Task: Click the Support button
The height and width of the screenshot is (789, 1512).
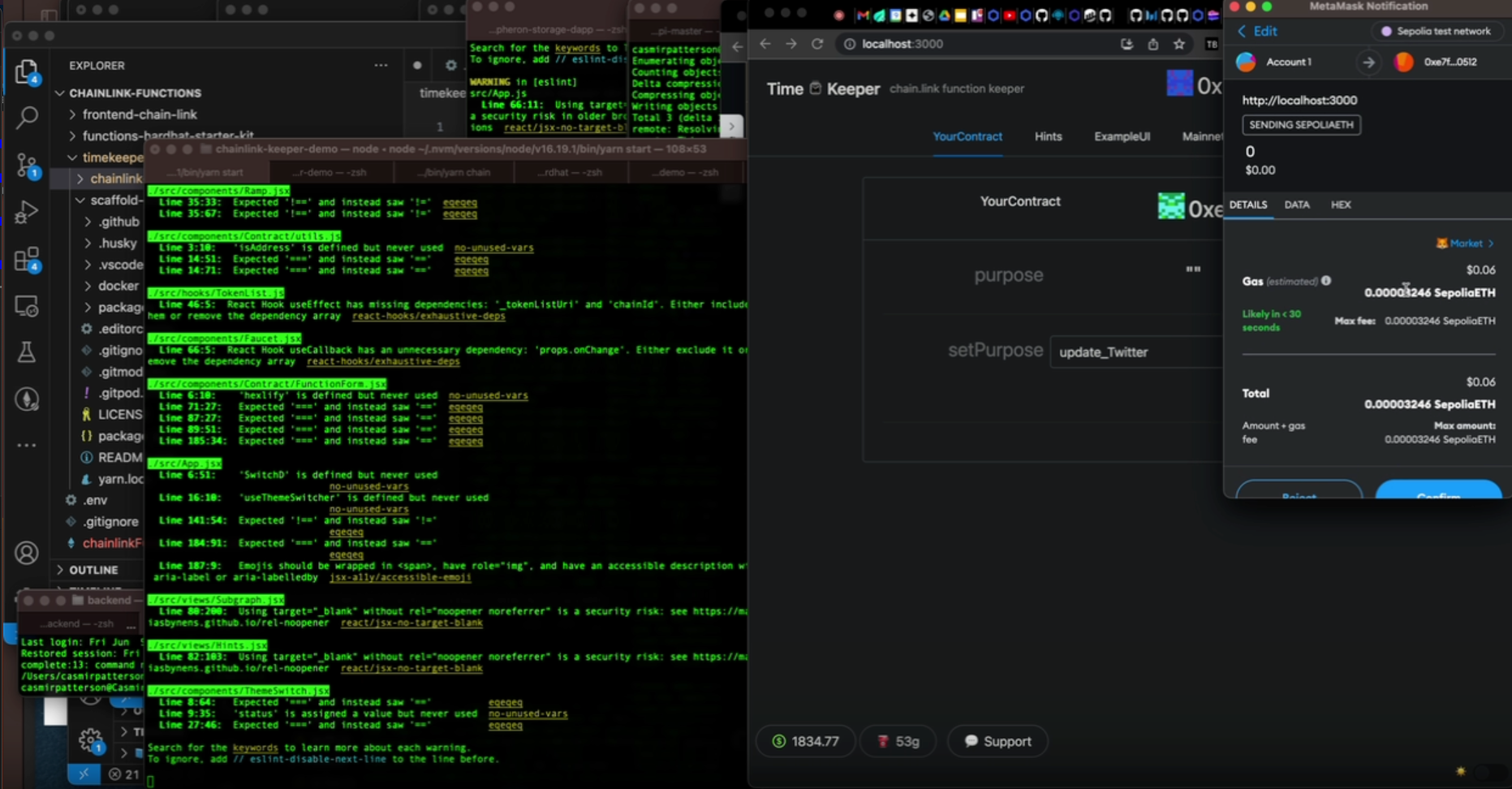Action: coord(997,741)
